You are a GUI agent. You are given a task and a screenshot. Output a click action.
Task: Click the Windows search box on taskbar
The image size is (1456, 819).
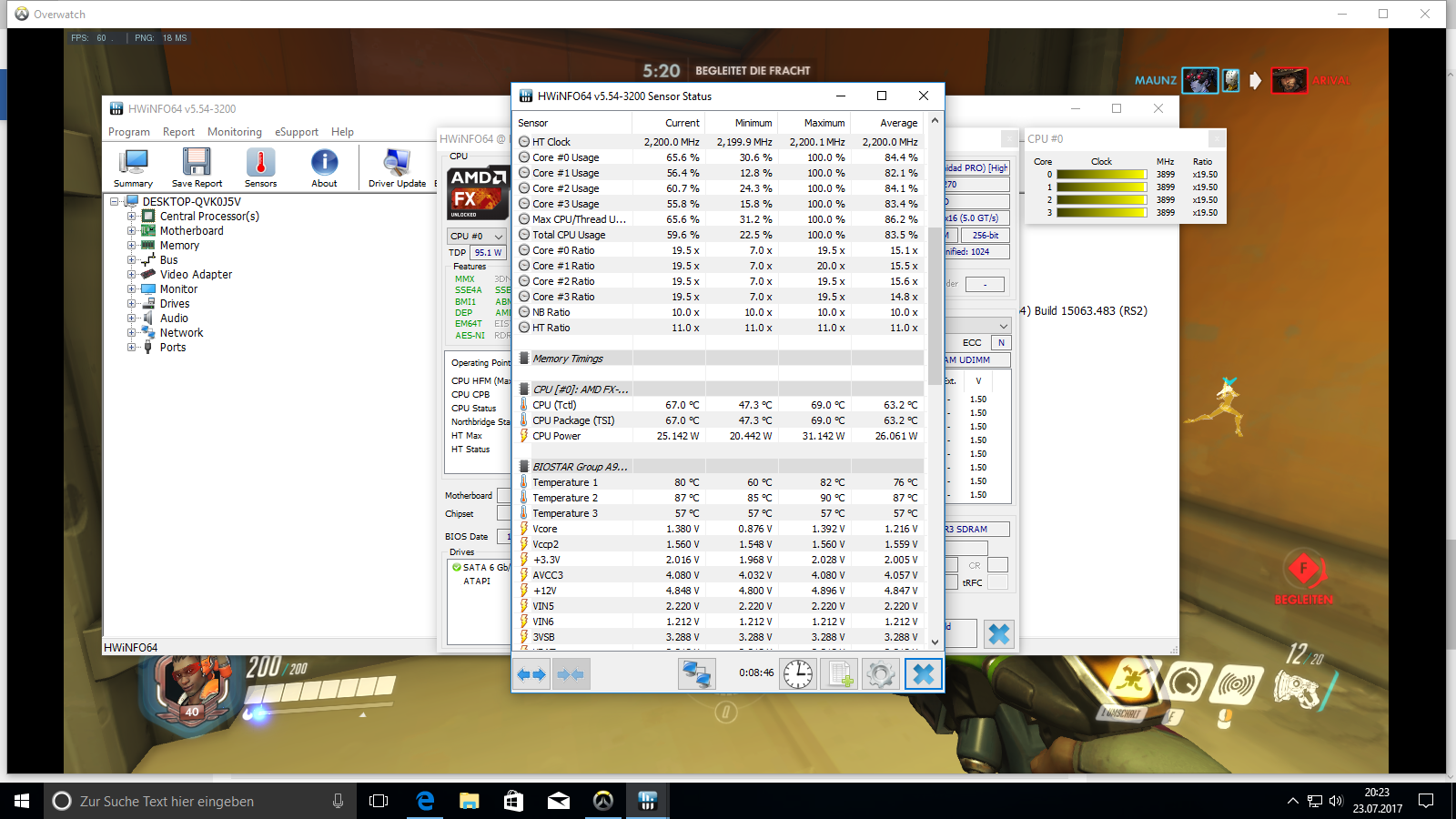(200, 801)
